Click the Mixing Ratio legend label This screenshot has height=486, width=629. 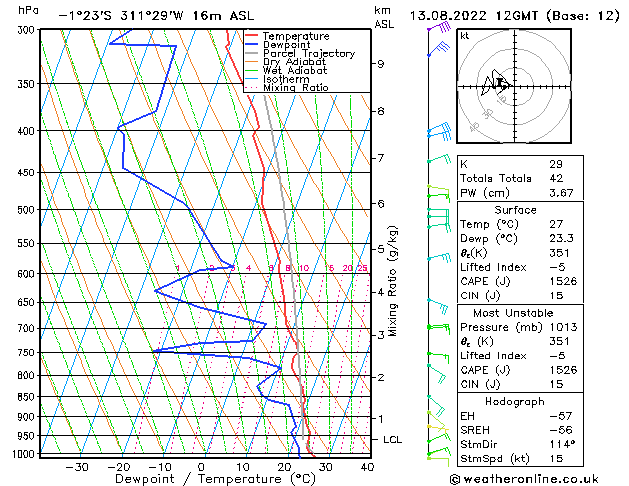(296, 87)
